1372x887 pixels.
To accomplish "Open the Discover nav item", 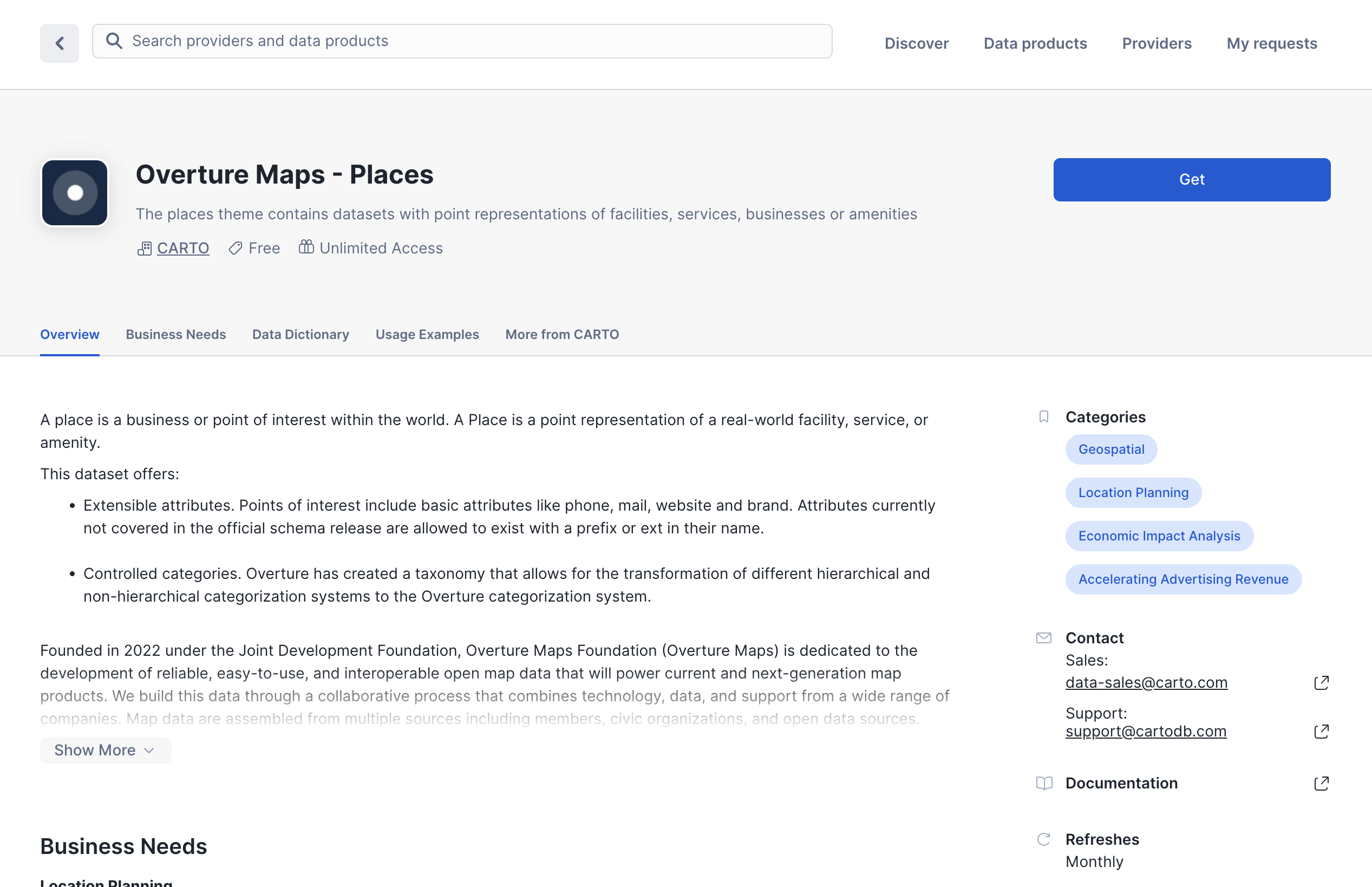I will point(917,43).
